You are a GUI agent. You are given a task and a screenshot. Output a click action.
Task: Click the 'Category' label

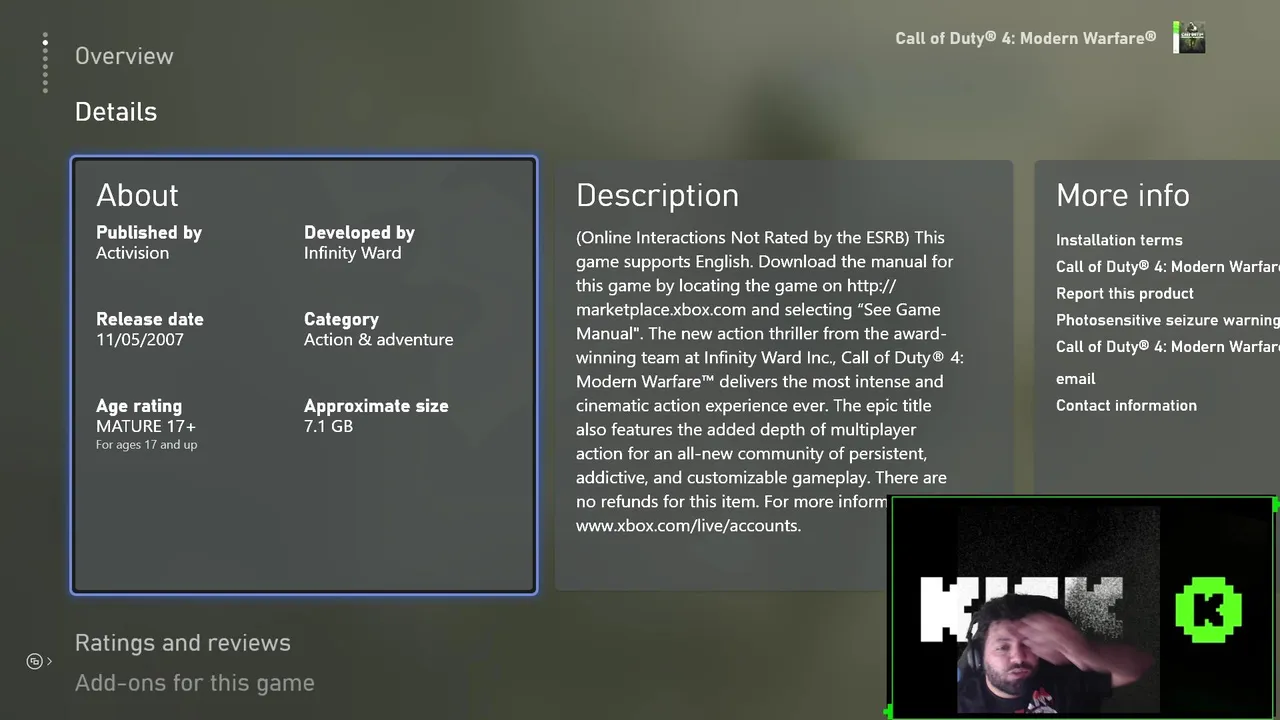click(x=341, y=320)
